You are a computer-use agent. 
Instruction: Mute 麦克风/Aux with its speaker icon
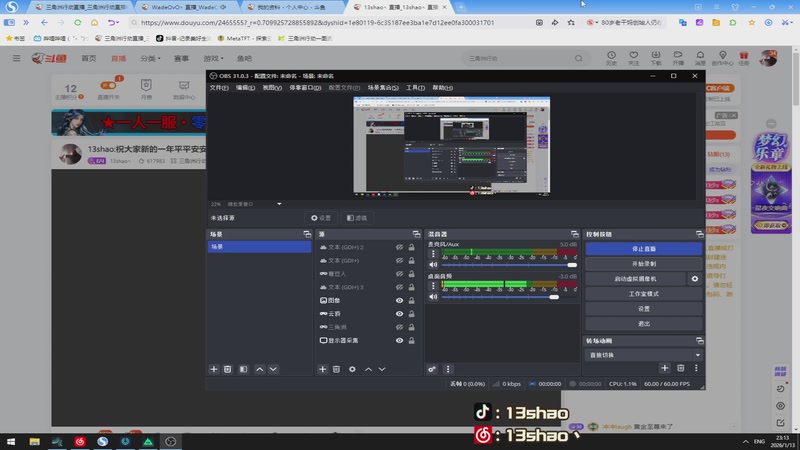(433, 265)
